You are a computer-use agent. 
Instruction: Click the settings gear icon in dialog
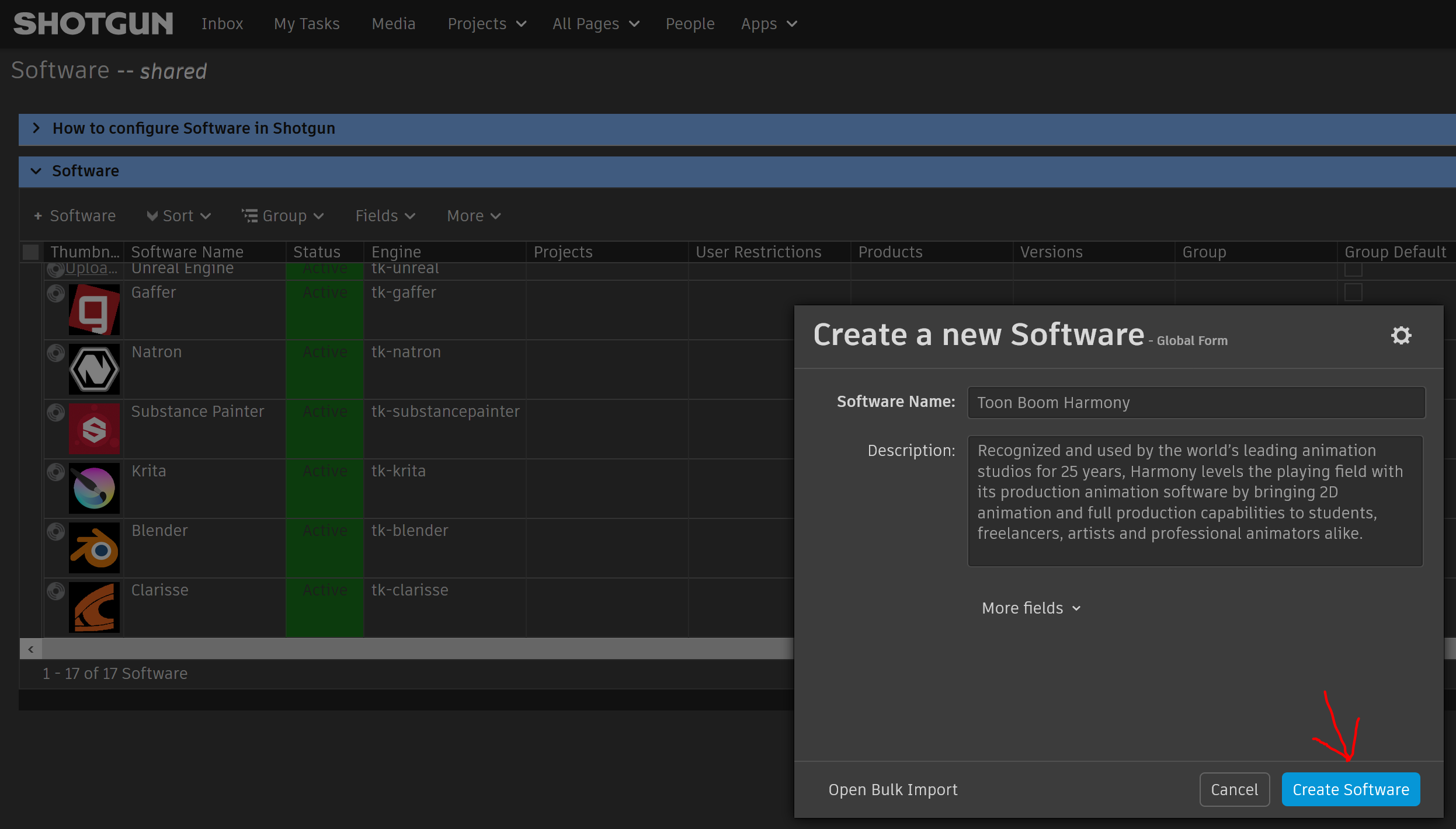(1401, 335)
